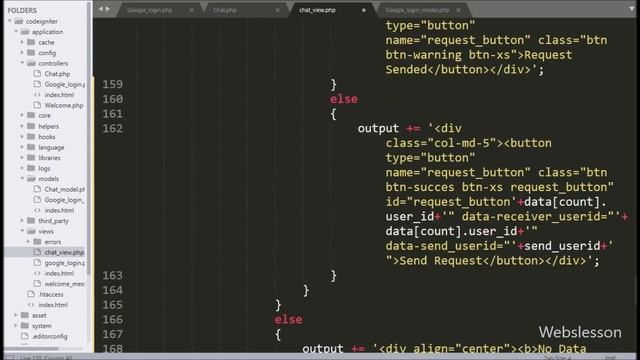
Task: Click the libraries folder icon
Action: coord(31,158)
